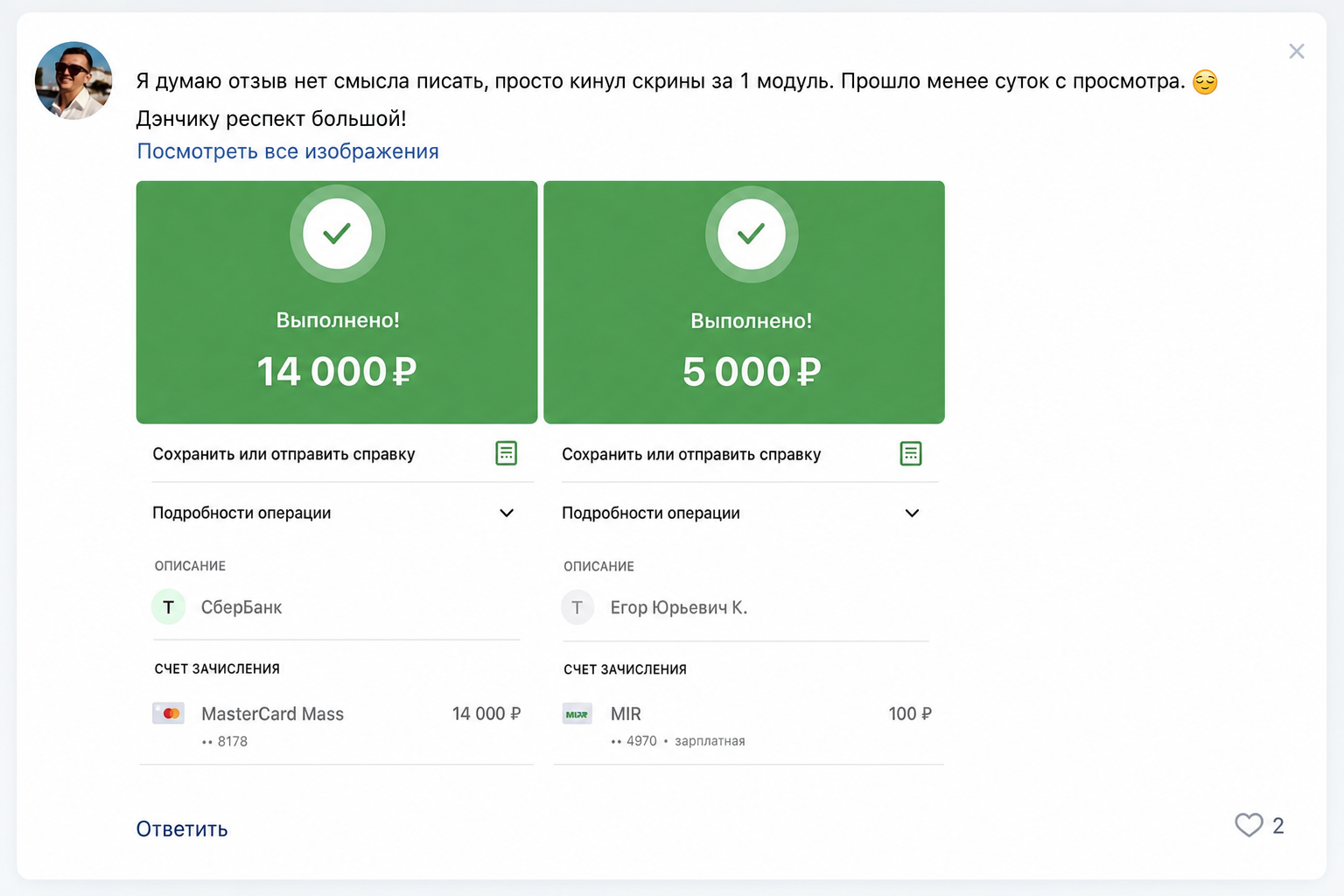The width and height of the screenshot is (1344, 896).
Task: Click Сохранить или отправить справку in right screenshot
Action: click(x=691, y=454)
